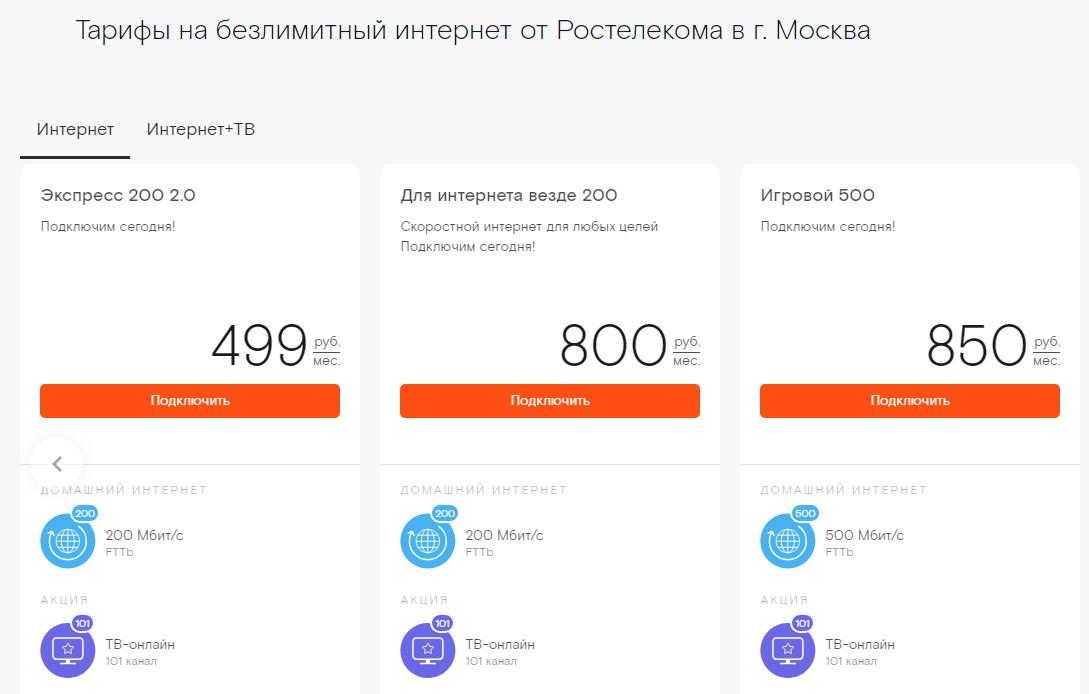Click the 499 руб. price
This screenshot has width=1089, height=694.
pyautogui.click(x=259, y=346)
